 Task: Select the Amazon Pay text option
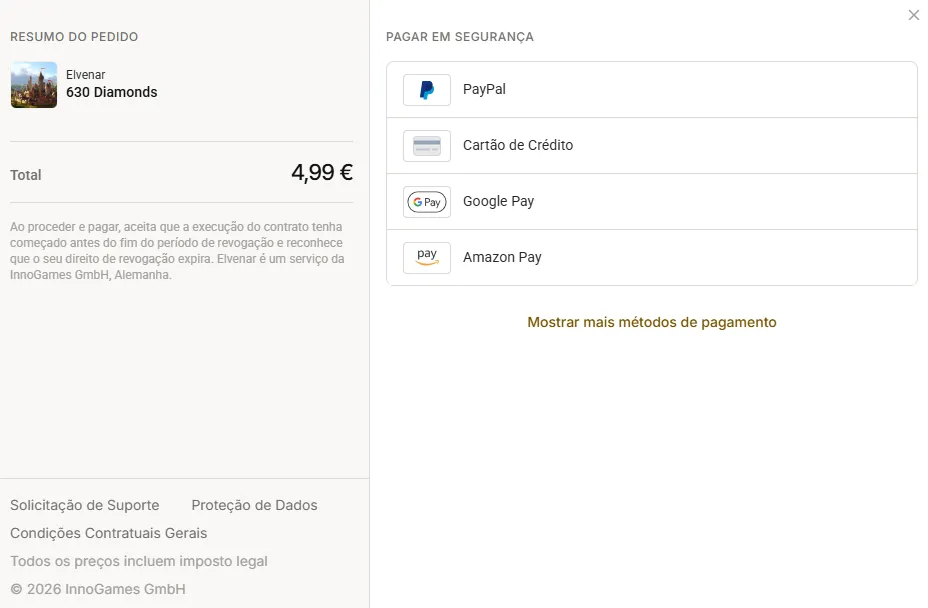pos(502,257)
